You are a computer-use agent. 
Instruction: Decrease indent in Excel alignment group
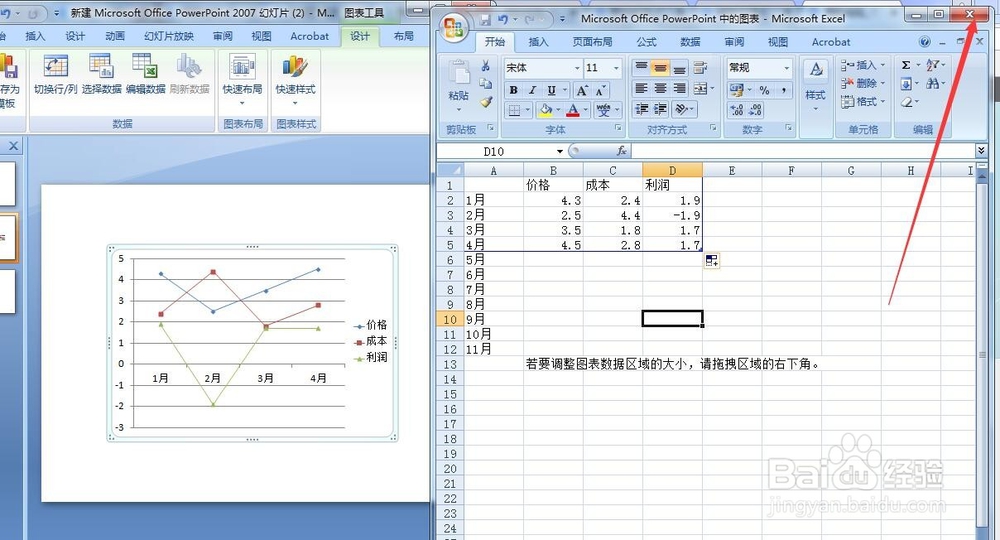click(x=641, y=110)
